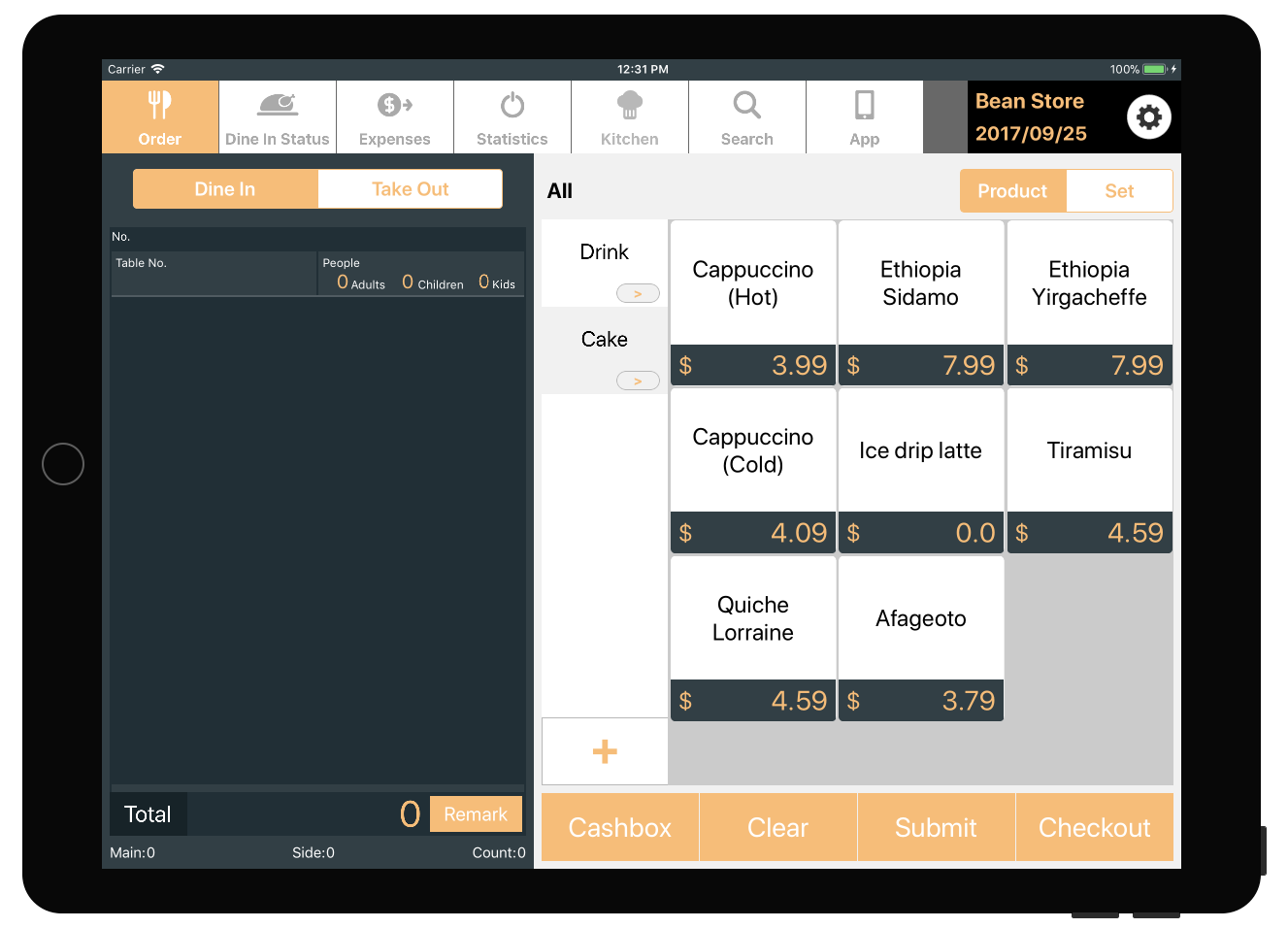Open Kitchen chef hat icon
This screenshot has height=928, width=1288.
pos(630,105)
